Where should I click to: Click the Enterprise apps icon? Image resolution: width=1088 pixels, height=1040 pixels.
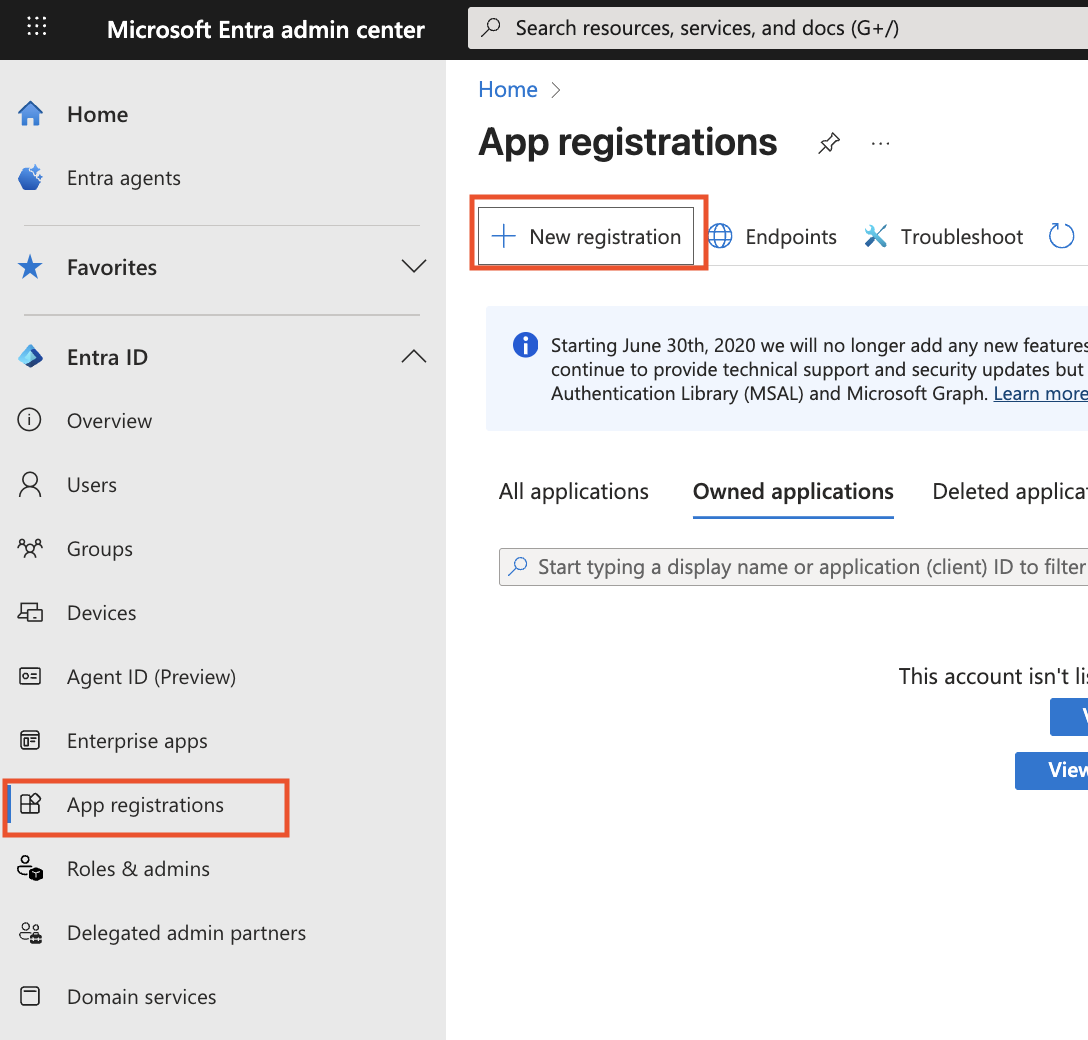tap(31, 740)
